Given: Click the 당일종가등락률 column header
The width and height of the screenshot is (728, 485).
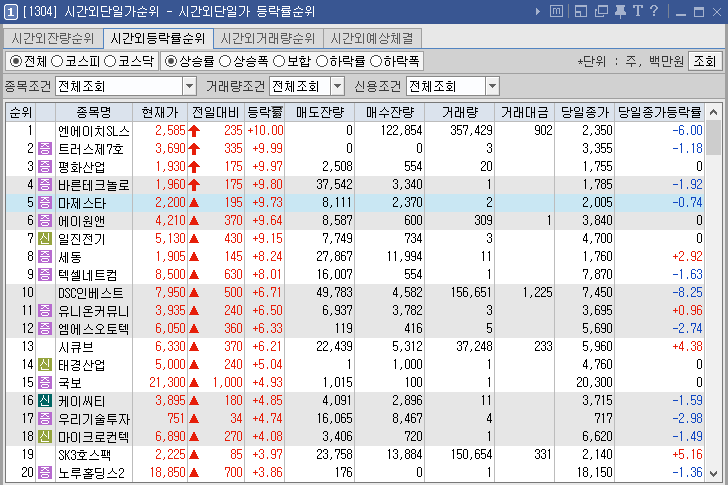Looking at the screenshot, I should point(660,112).
